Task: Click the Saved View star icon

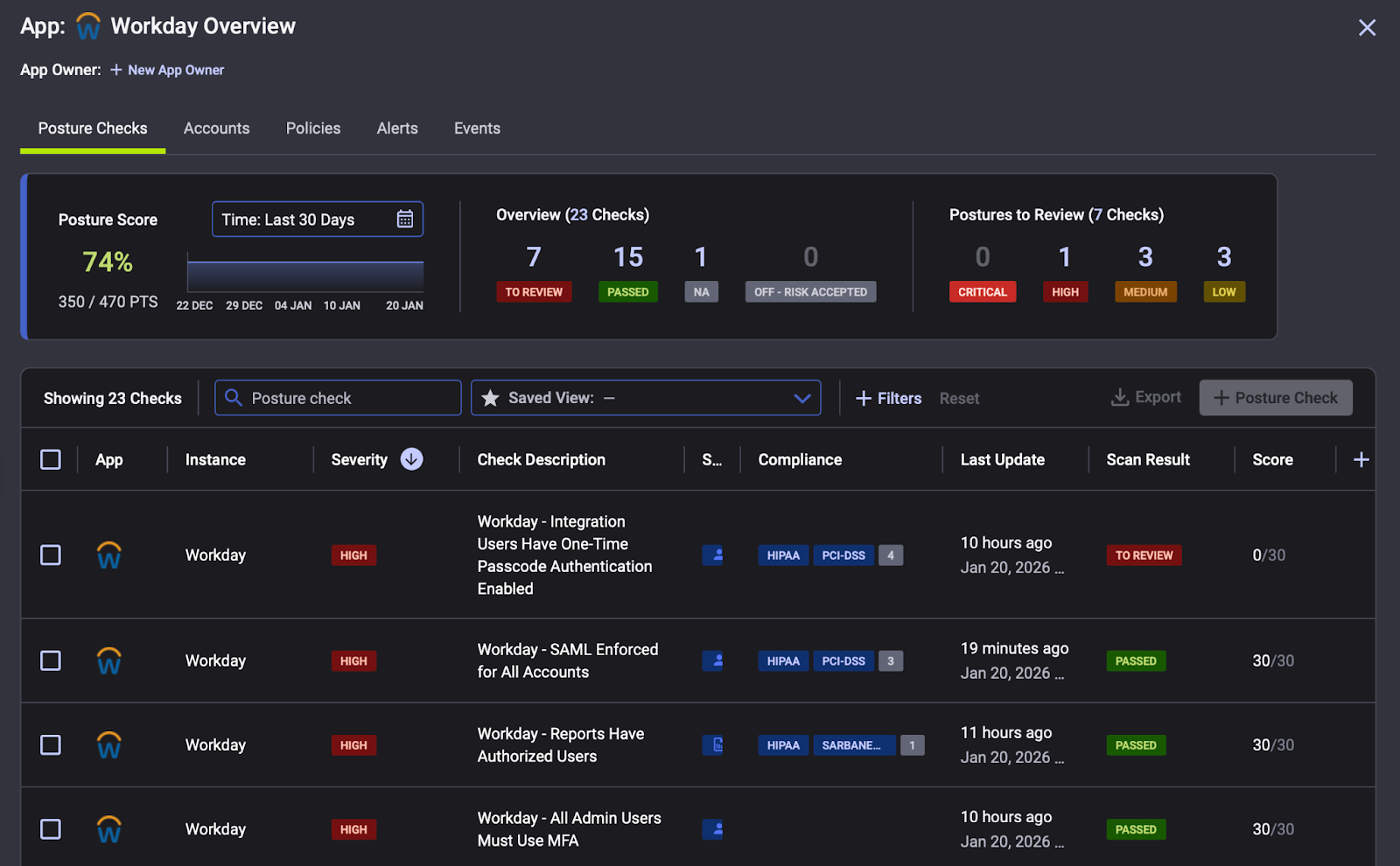Action: point(491,398)
